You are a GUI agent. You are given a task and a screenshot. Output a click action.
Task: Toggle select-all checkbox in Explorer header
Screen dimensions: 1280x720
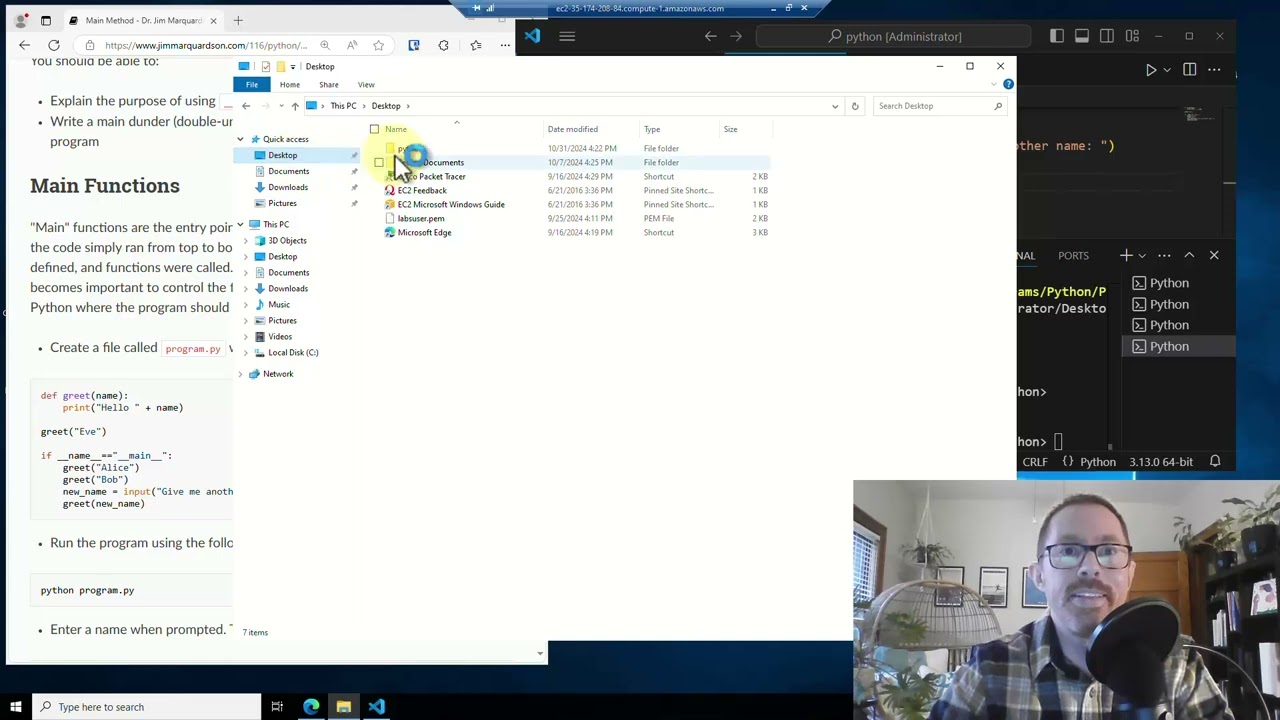(x=374, y=129)
